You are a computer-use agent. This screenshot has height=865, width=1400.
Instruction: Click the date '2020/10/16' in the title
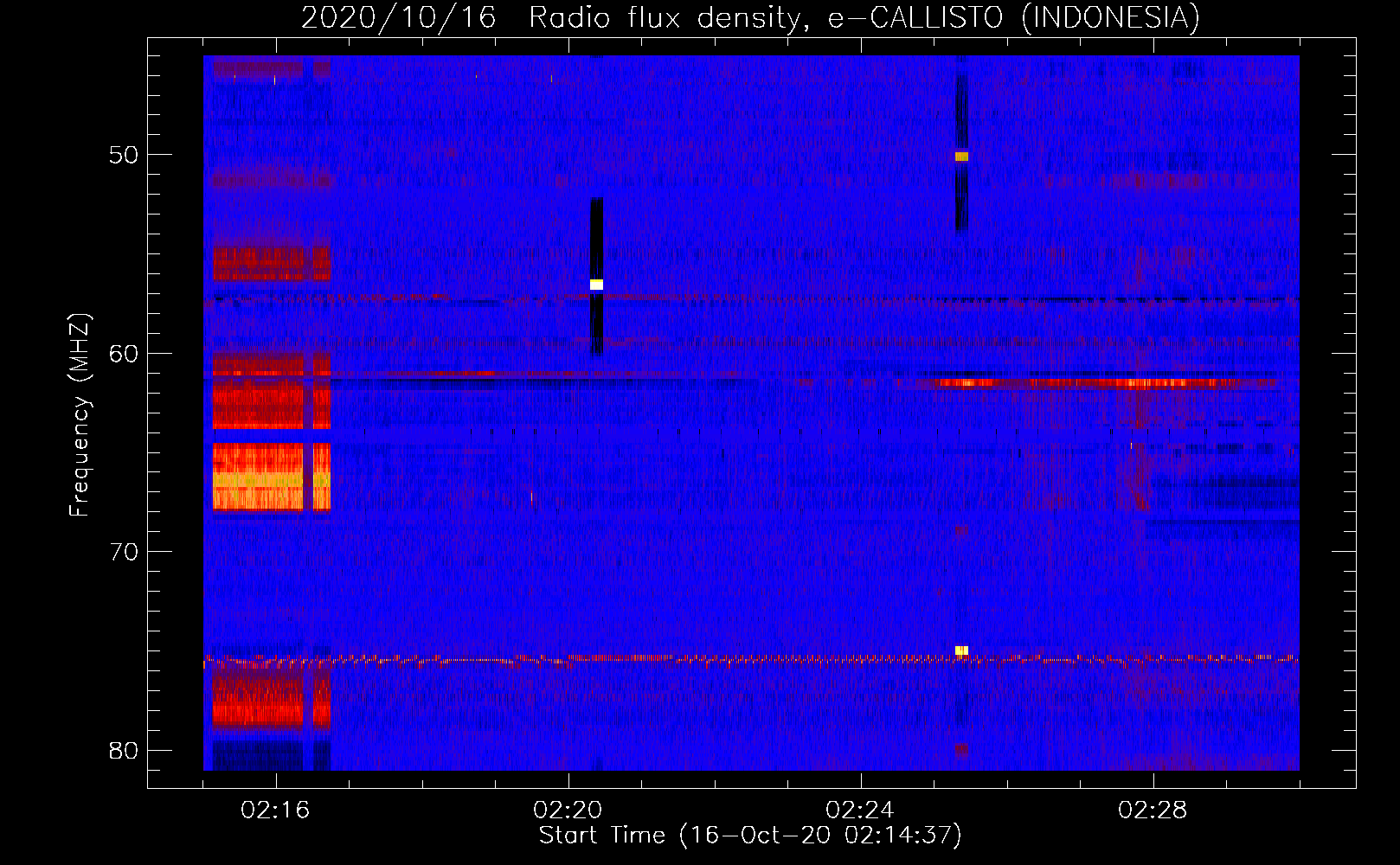[x=399, y=17]
